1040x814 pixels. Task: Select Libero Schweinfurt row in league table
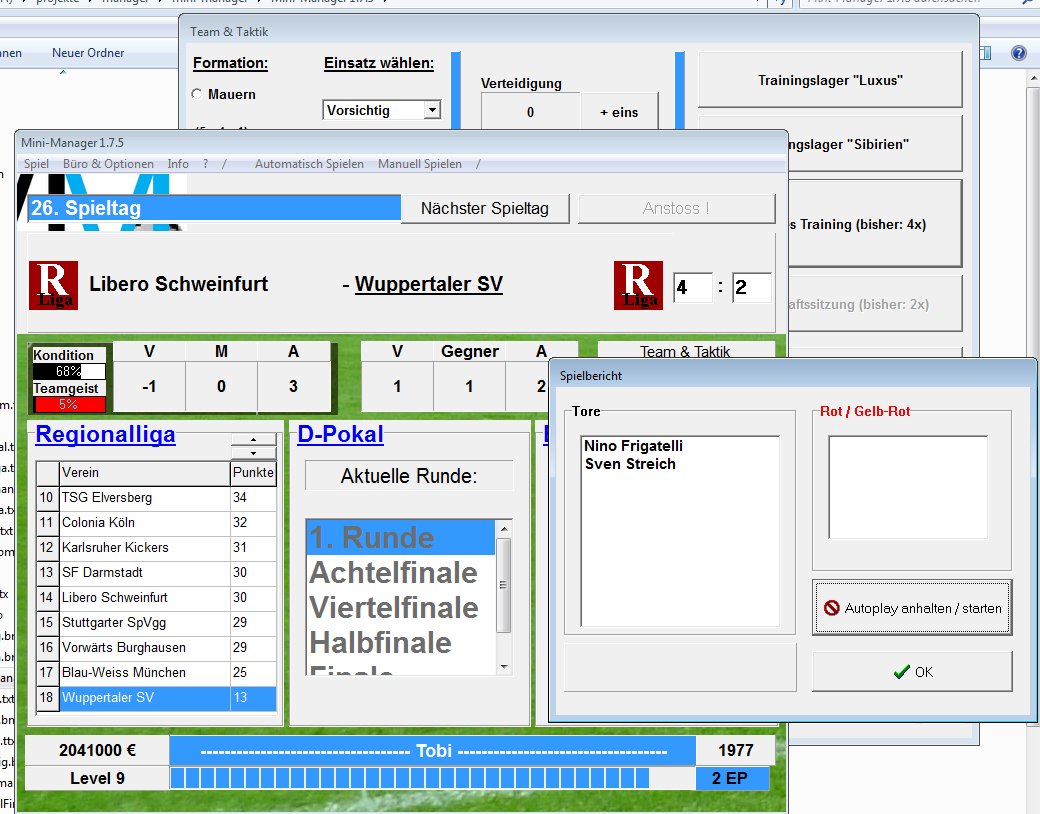pyautogui.click(x=145, y=598)
